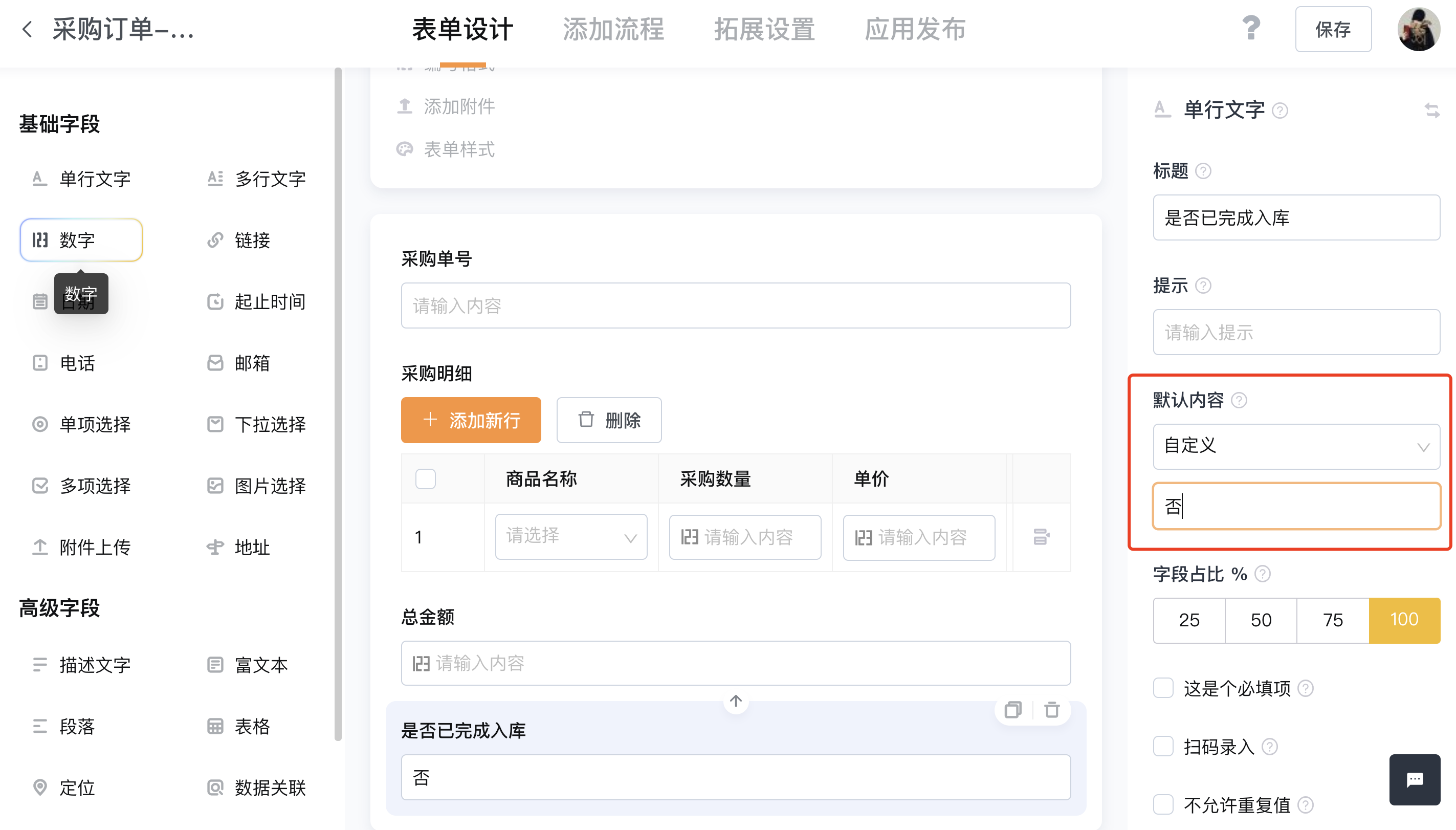Select the 电话 field type

tap(81, 363)
